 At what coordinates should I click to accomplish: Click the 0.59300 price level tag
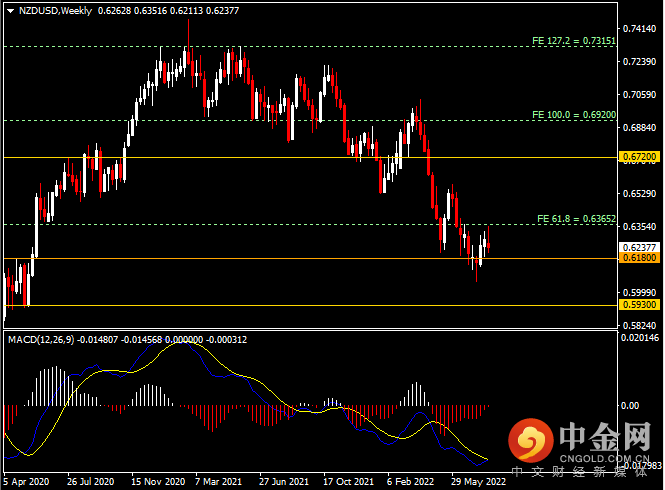[640, 304]
